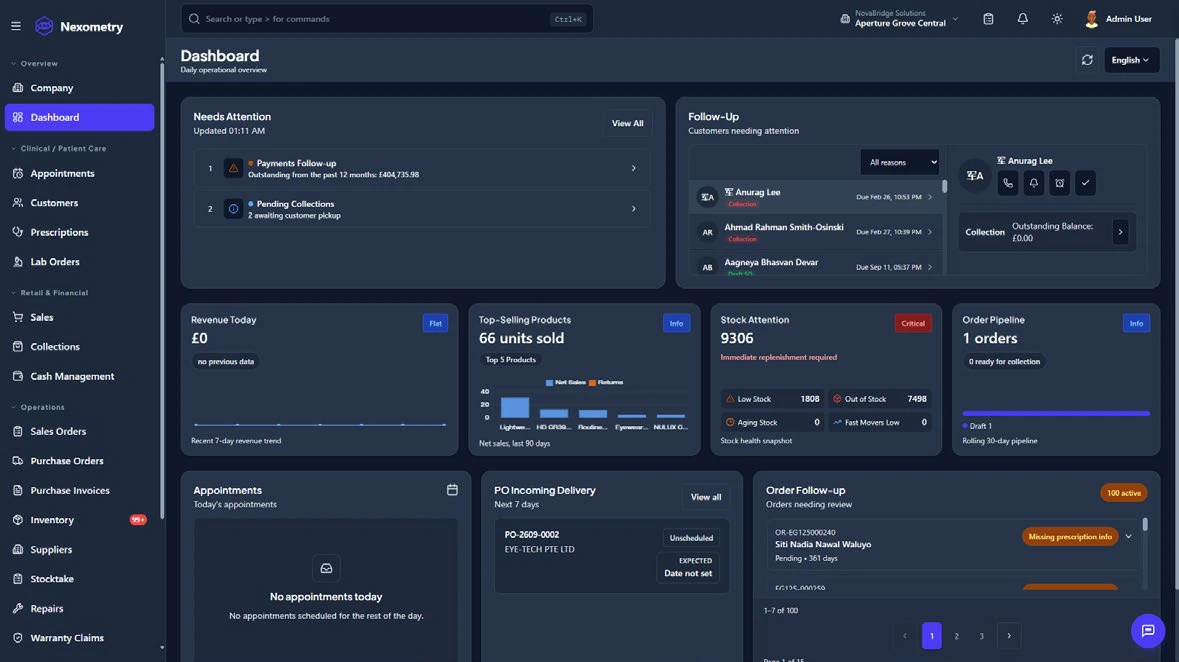1179x662 pixels.
Task: Select Anurag Lee in follow-up list
Action: [x=815, y=197]
